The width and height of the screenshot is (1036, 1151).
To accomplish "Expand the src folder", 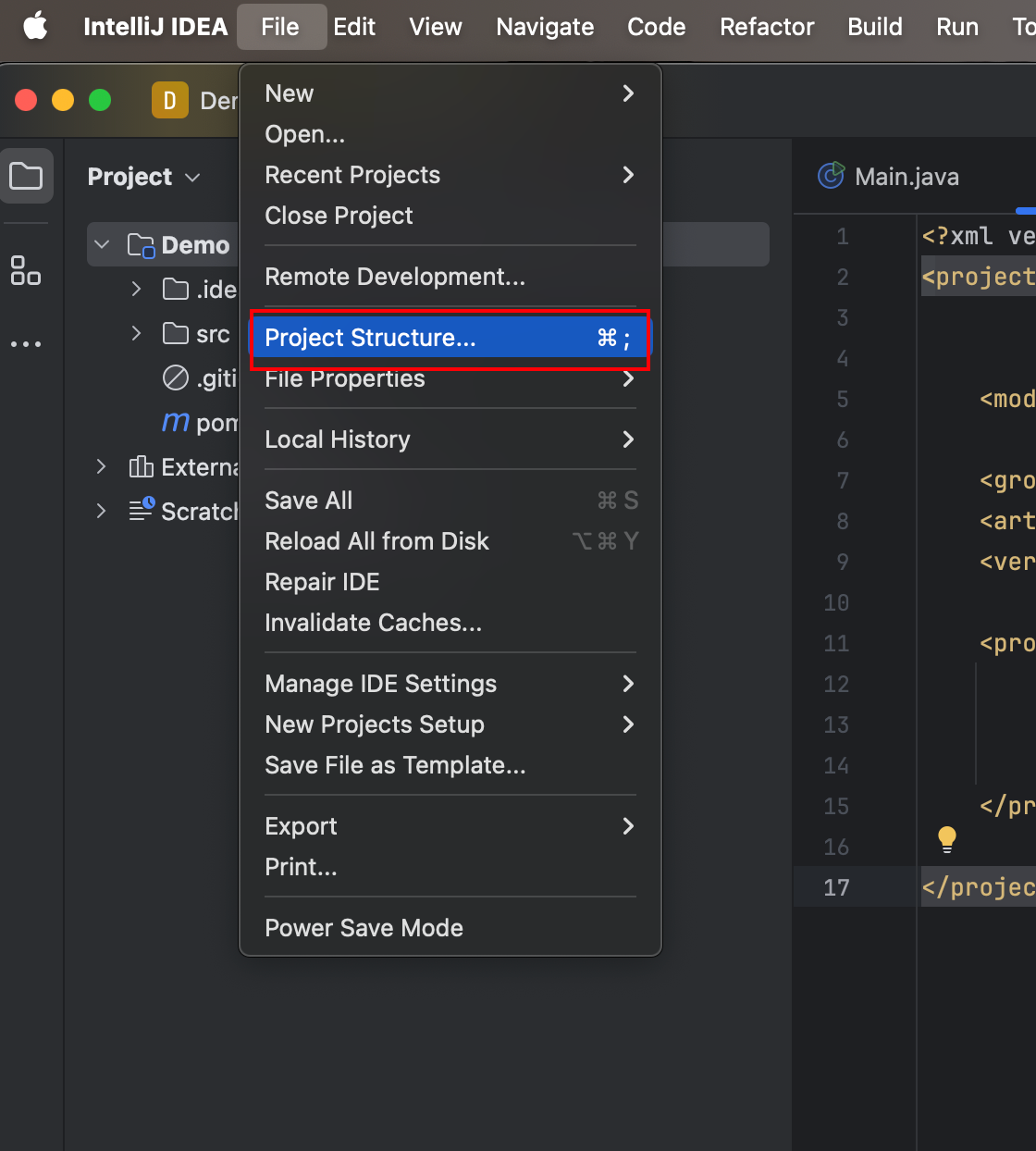I will (136, 333).
